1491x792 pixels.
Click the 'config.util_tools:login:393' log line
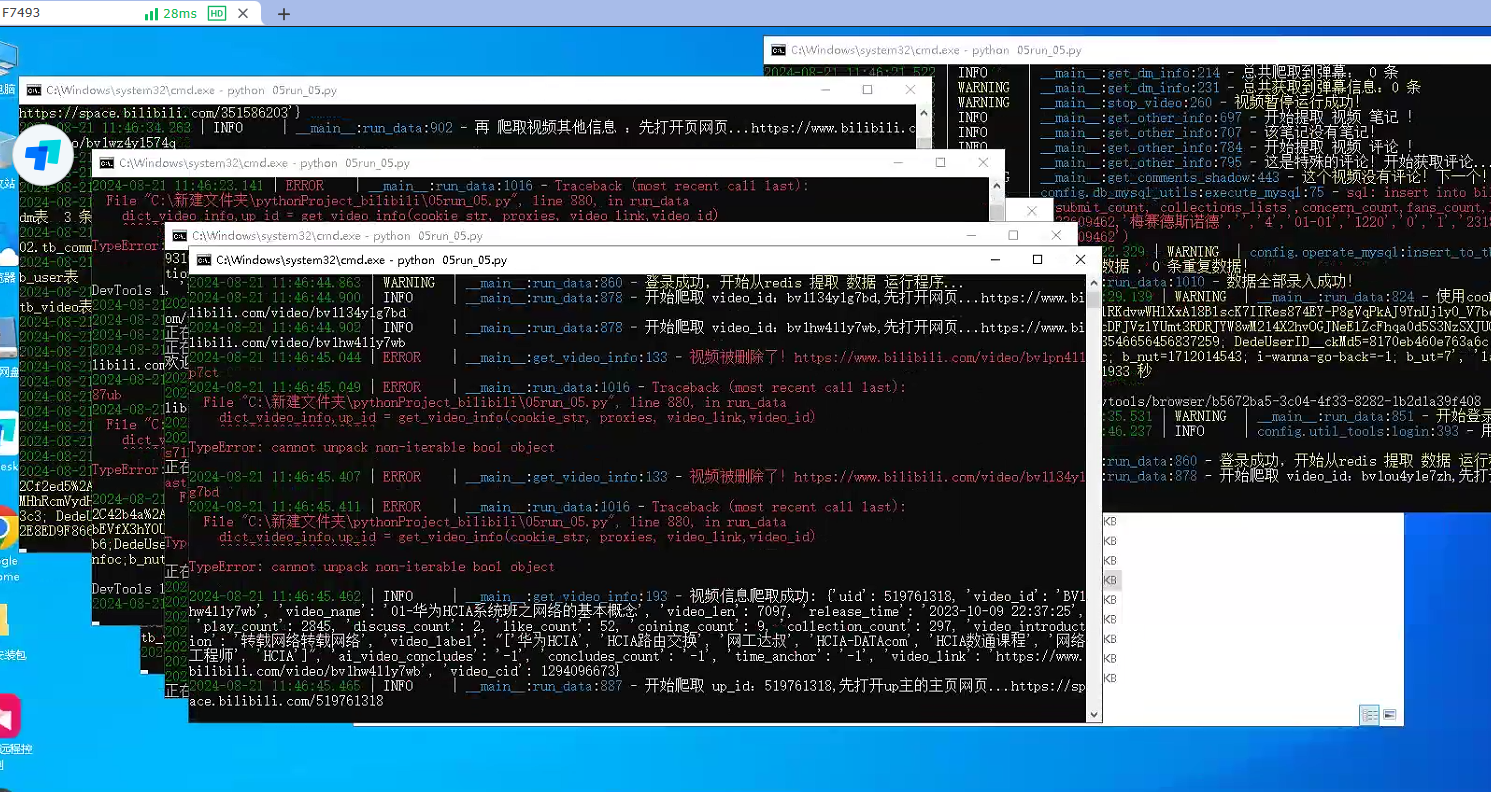1296,431
